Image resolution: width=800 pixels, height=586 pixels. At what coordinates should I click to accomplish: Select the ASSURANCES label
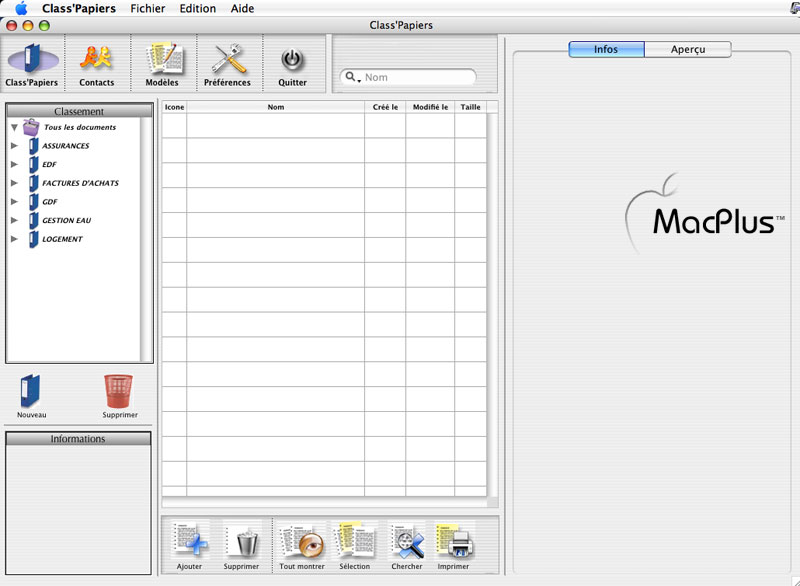(66, 146)
